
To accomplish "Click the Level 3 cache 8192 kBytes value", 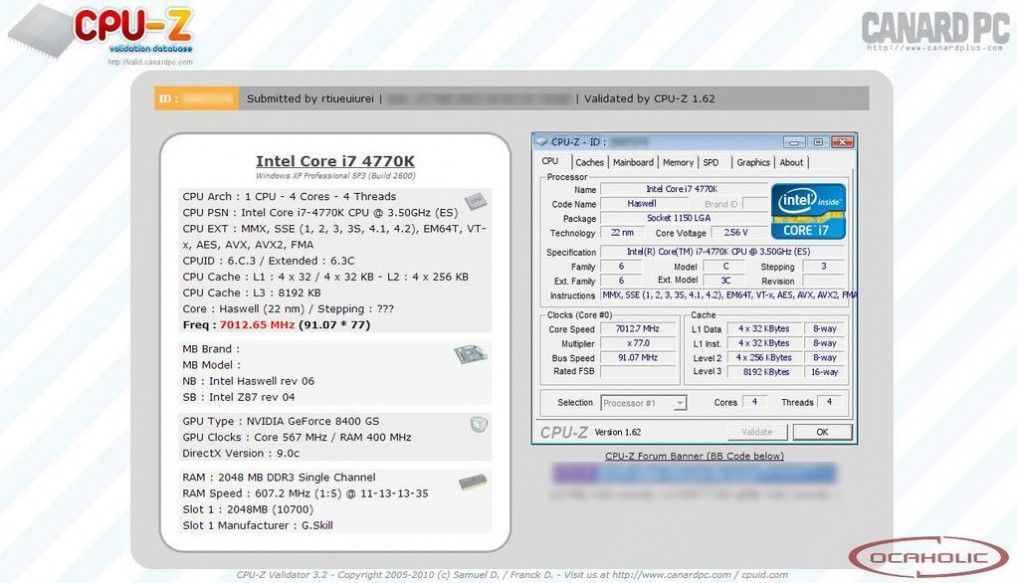I will pyautogui.click(x=763, y=372).
